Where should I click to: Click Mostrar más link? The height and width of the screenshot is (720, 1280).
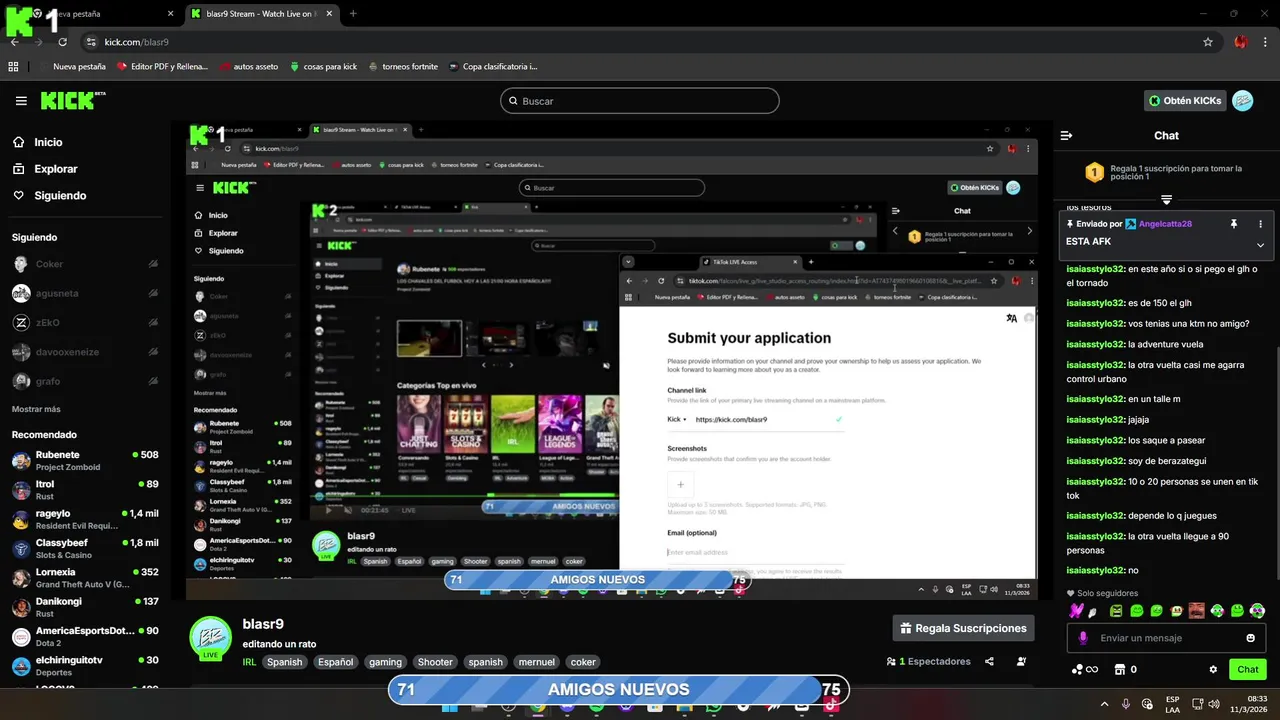click(36, 409)
